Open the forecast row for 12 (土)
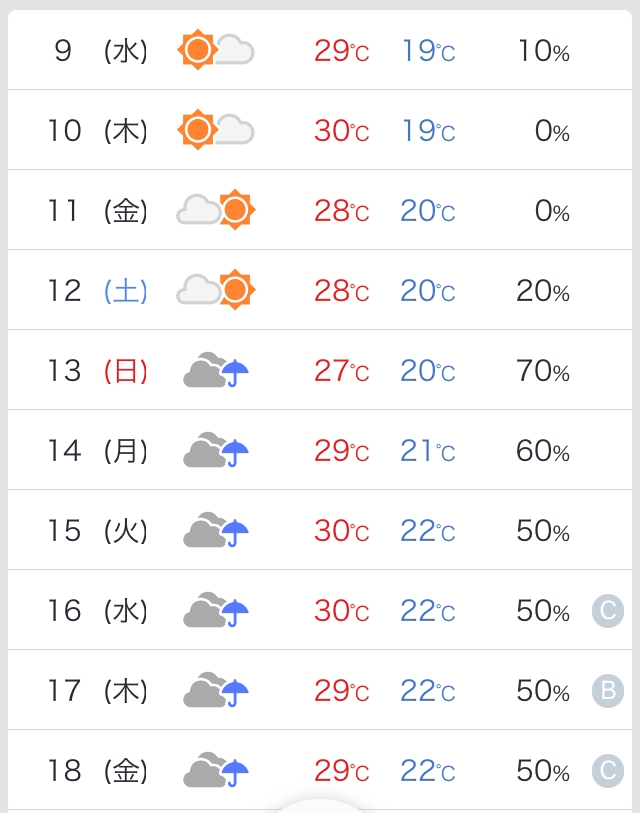 [x=320, y=290]
